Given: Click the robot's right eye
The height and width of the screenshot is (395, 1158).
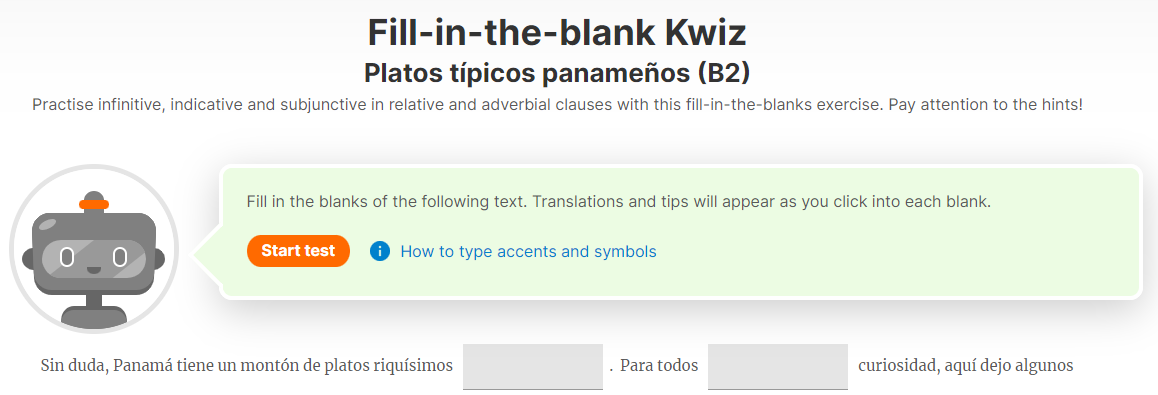Looking at the screenshot, I should pyautogui.click(x=120, y=258).
